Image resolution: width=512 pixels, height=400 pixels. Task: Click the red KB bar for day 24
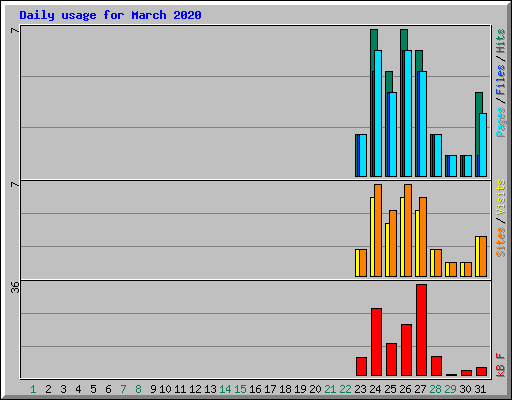click(376, 342)
